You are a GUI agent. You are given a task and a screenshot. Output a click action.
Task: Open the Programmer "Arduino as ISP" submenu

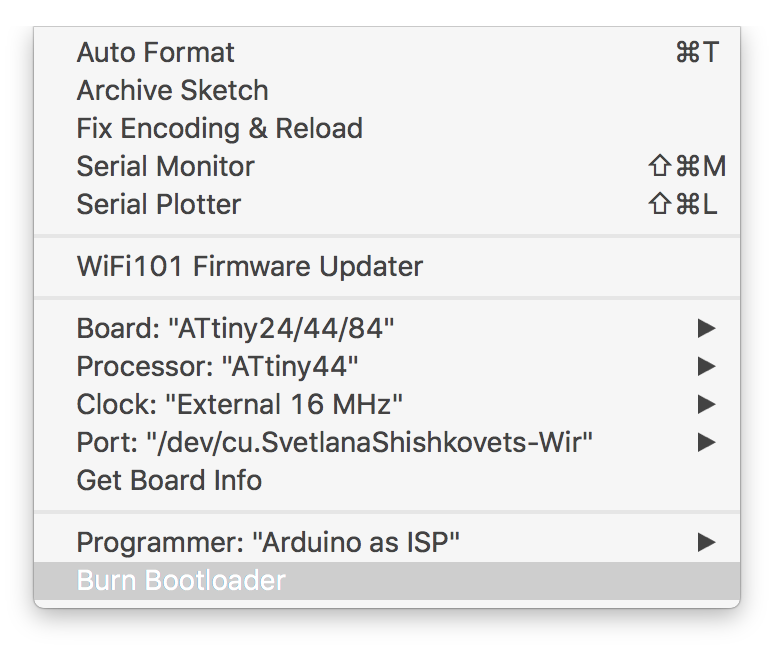coord(387,543)
